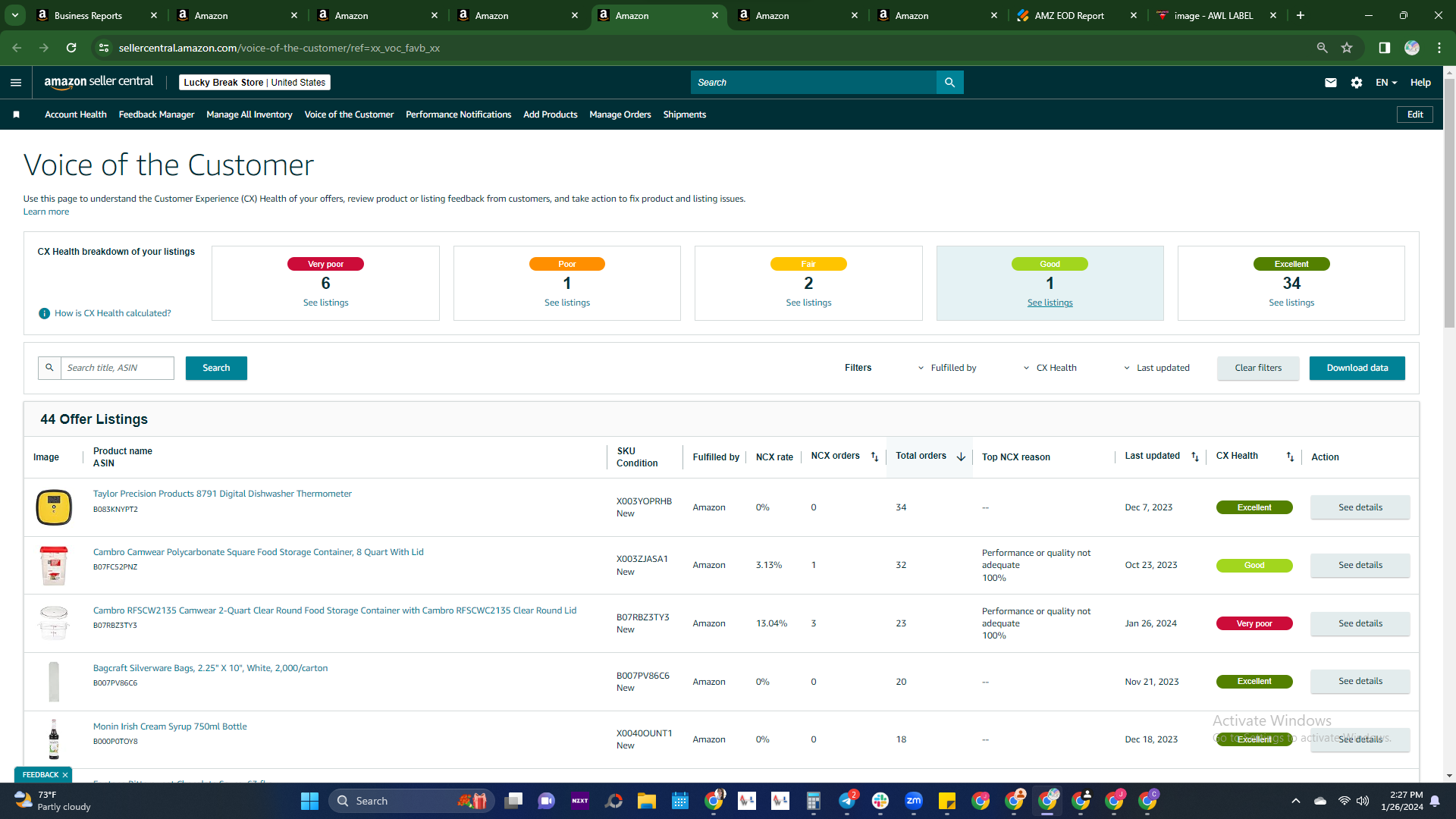Viewport: 1456px width, 819px height.
Task: Close the feedback widget with its X
Action: (x=65, y=775)
